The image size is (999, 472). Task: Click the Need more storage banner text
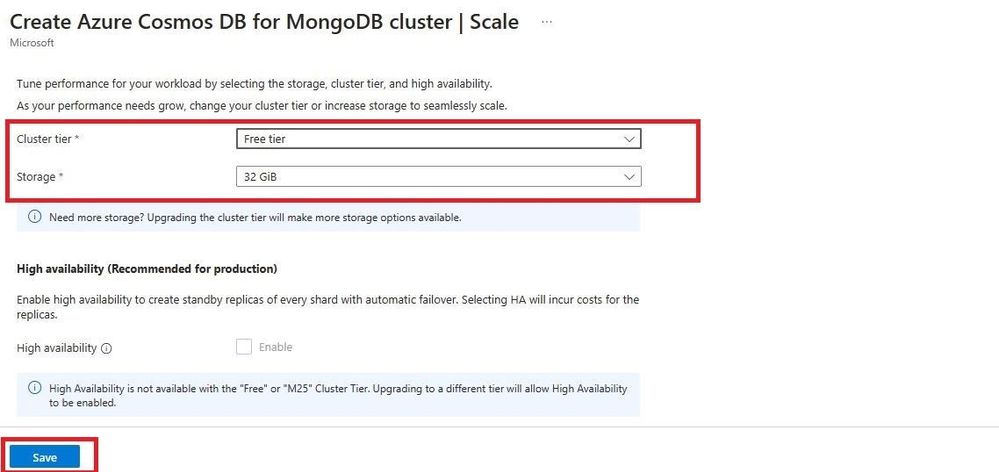(255, 217)
